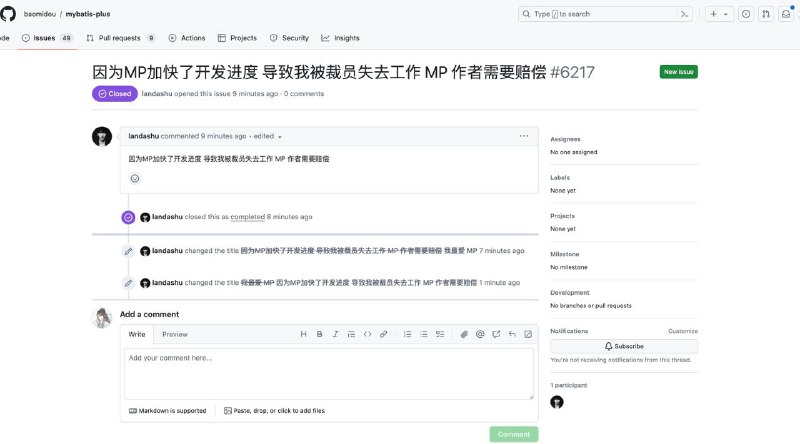Switch to the Projects tab
Viewport: 800px width, 444px height.
[x=237, y=38]
